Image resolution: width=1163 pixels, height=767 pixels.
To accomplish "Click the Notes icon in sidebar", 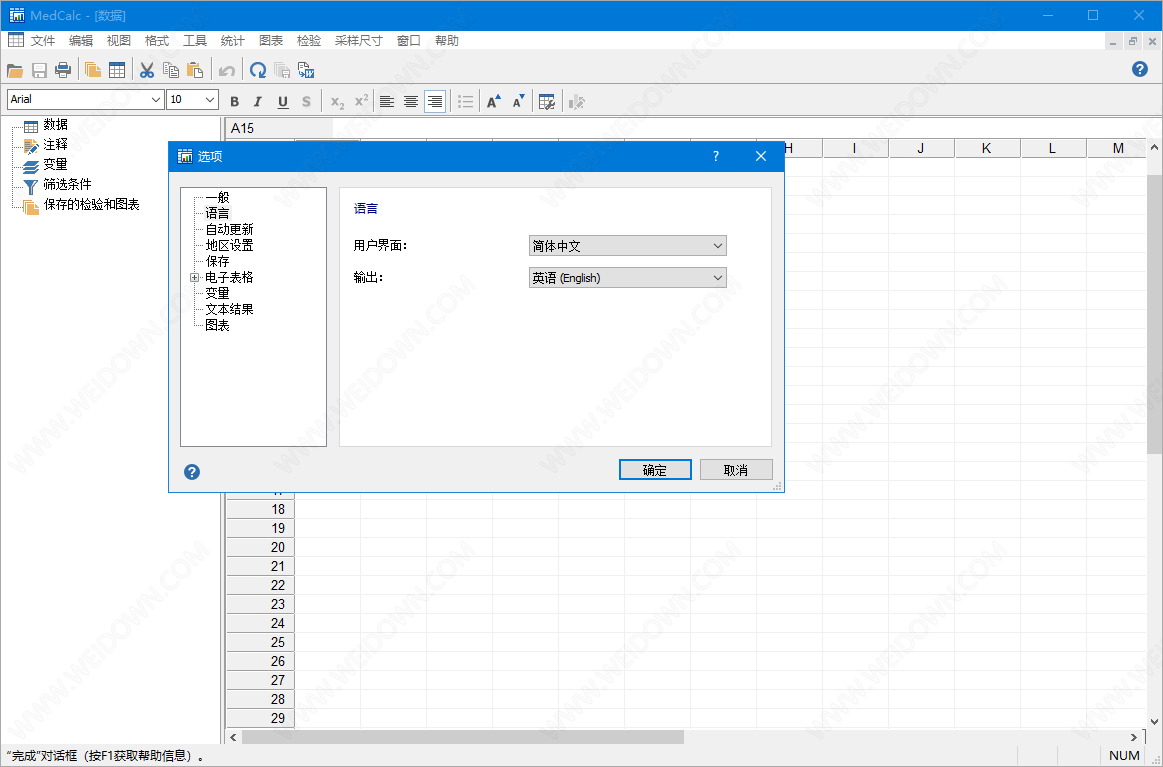I will (31, 146).
